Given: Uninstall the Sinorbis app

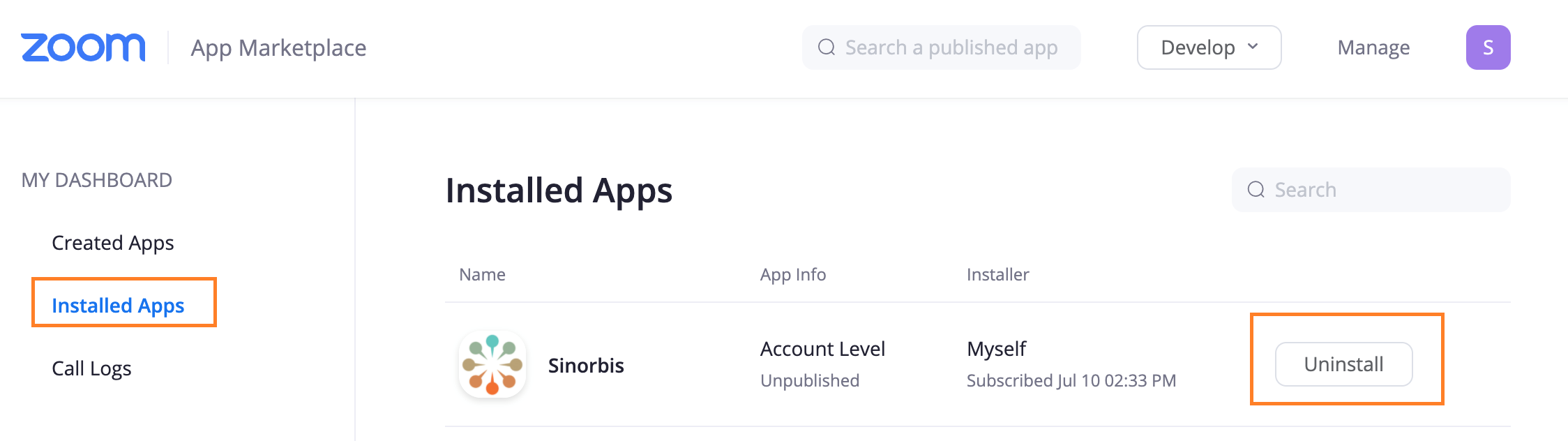Looking at the screenshot, I should tap(1343, 364).
